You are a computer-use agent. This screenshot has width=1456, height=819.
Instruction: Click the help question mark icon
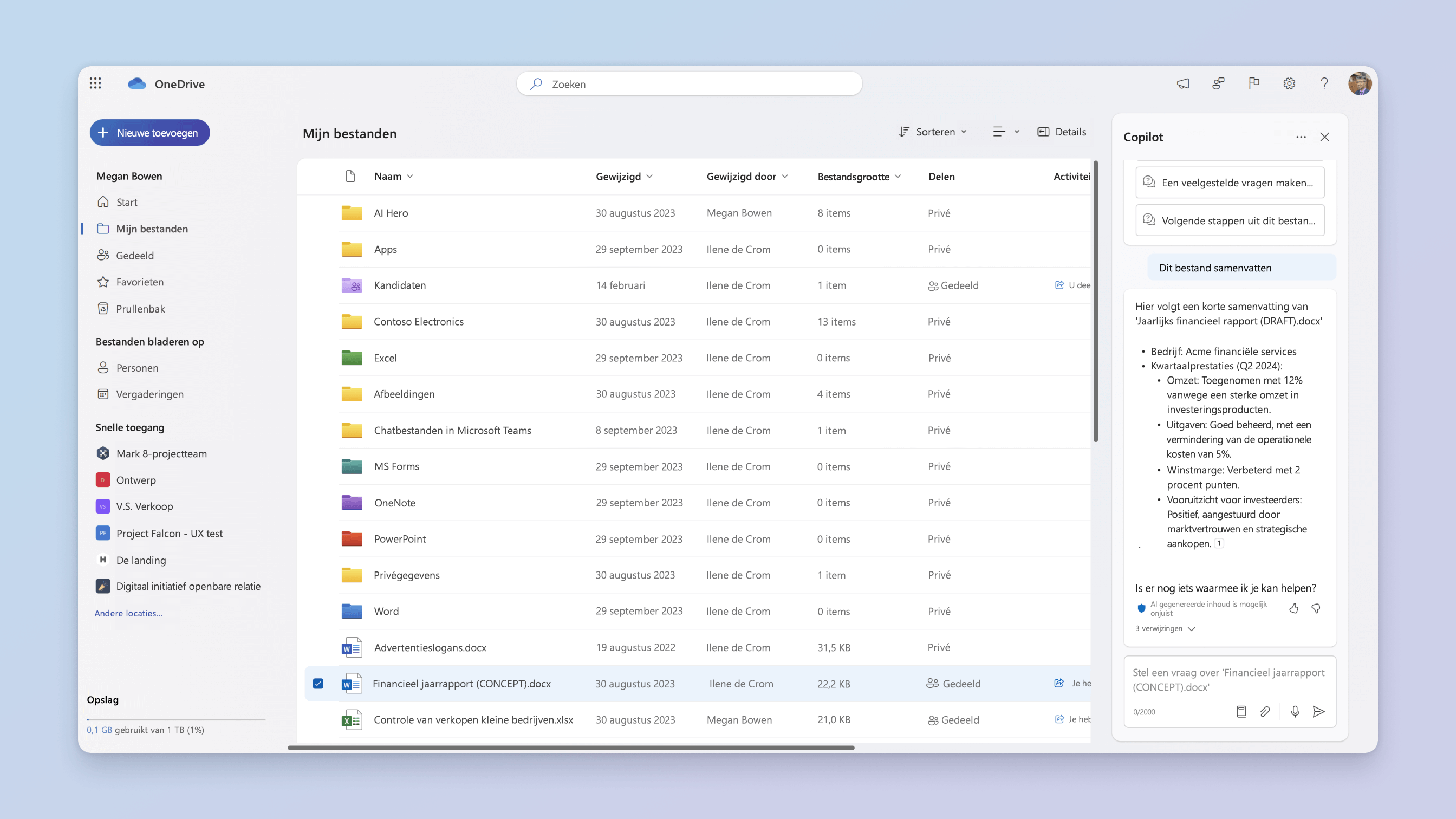(1324, 83)
